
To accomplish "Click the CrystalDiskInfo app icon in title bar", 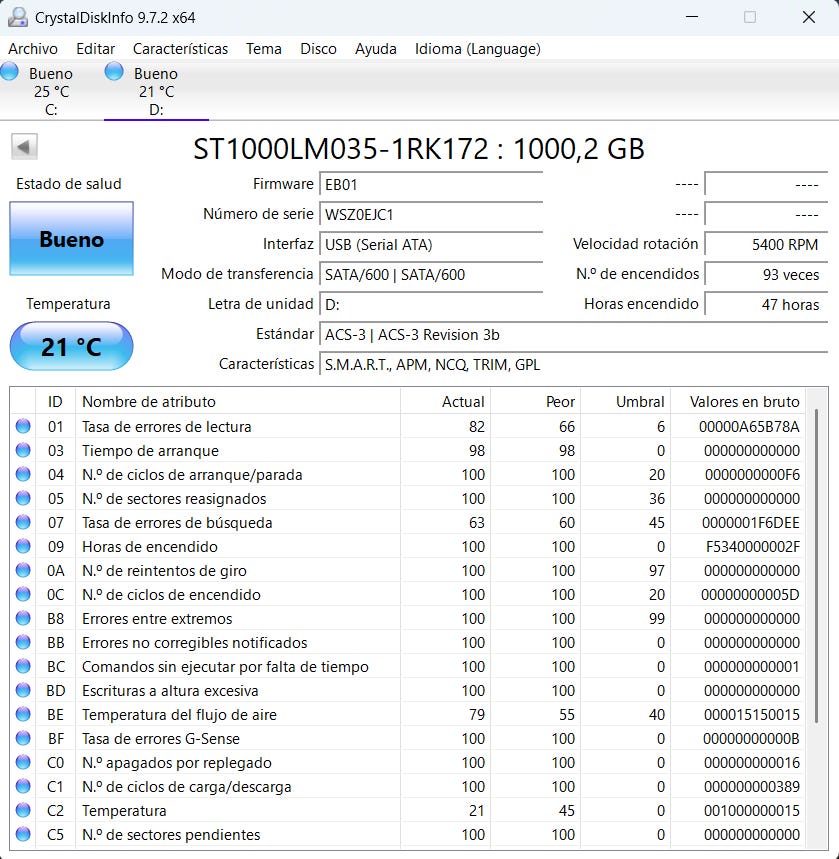I will coord(17,17).
